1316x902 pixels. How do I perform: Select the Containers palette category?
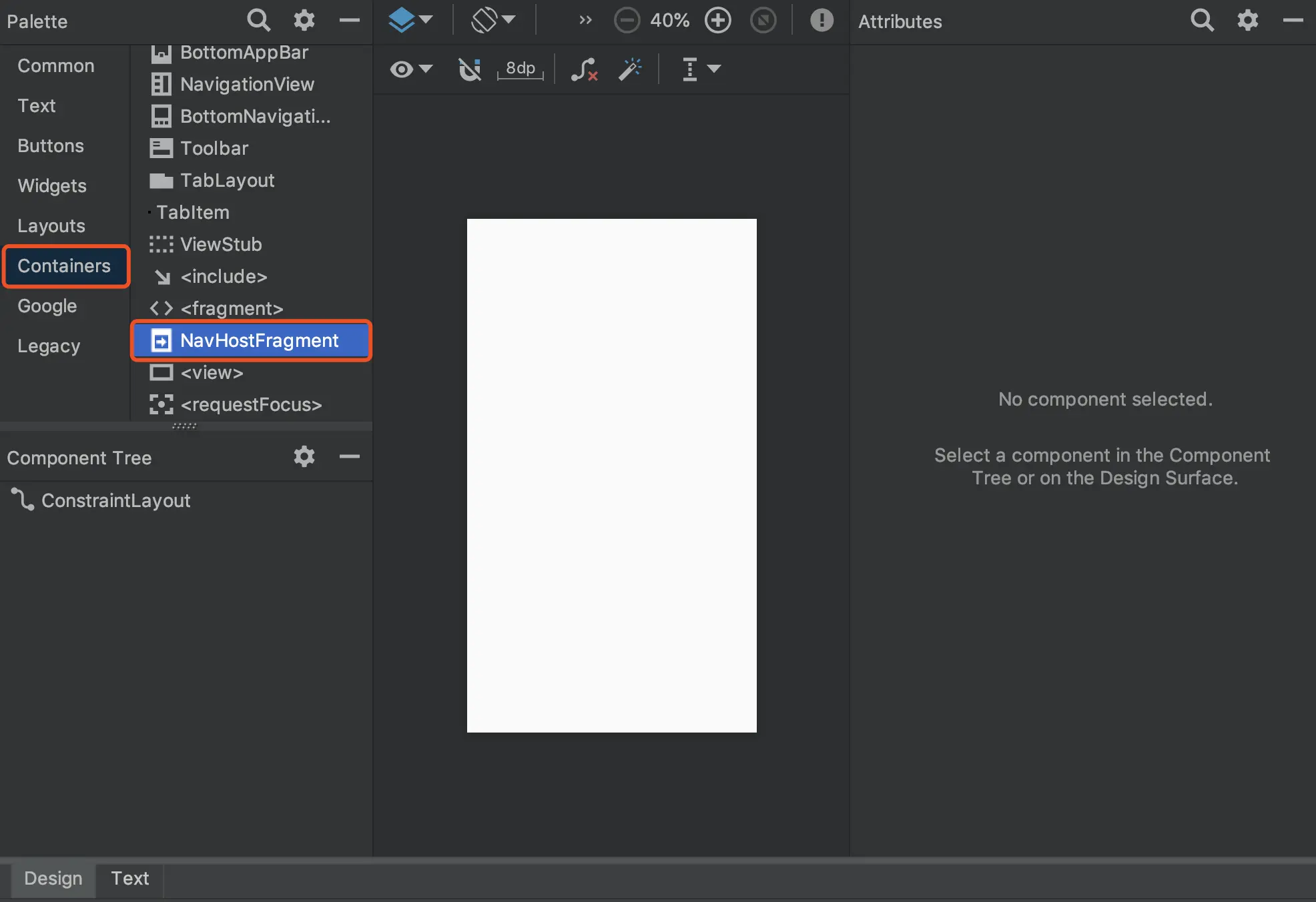pos(65,266)
